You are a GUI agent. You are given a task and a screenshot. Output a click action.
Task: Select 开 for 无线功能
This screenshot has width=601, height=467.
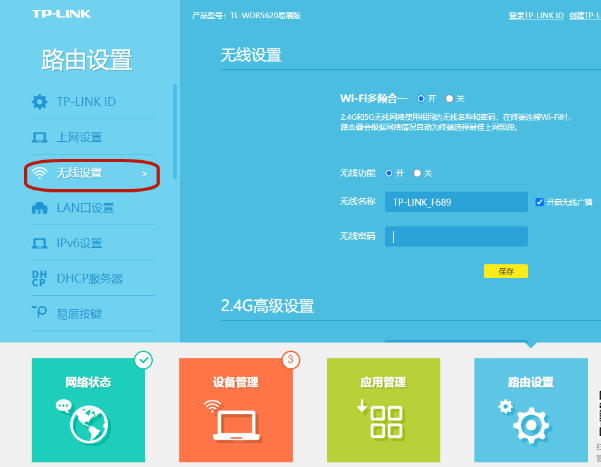(389, 173)
